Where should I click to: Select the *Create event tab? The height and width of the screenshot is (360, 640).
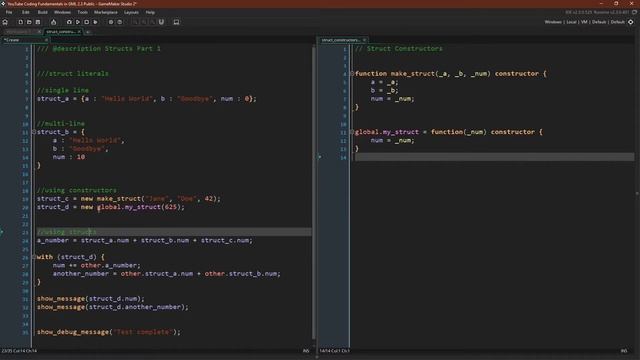tap(24, 40)
